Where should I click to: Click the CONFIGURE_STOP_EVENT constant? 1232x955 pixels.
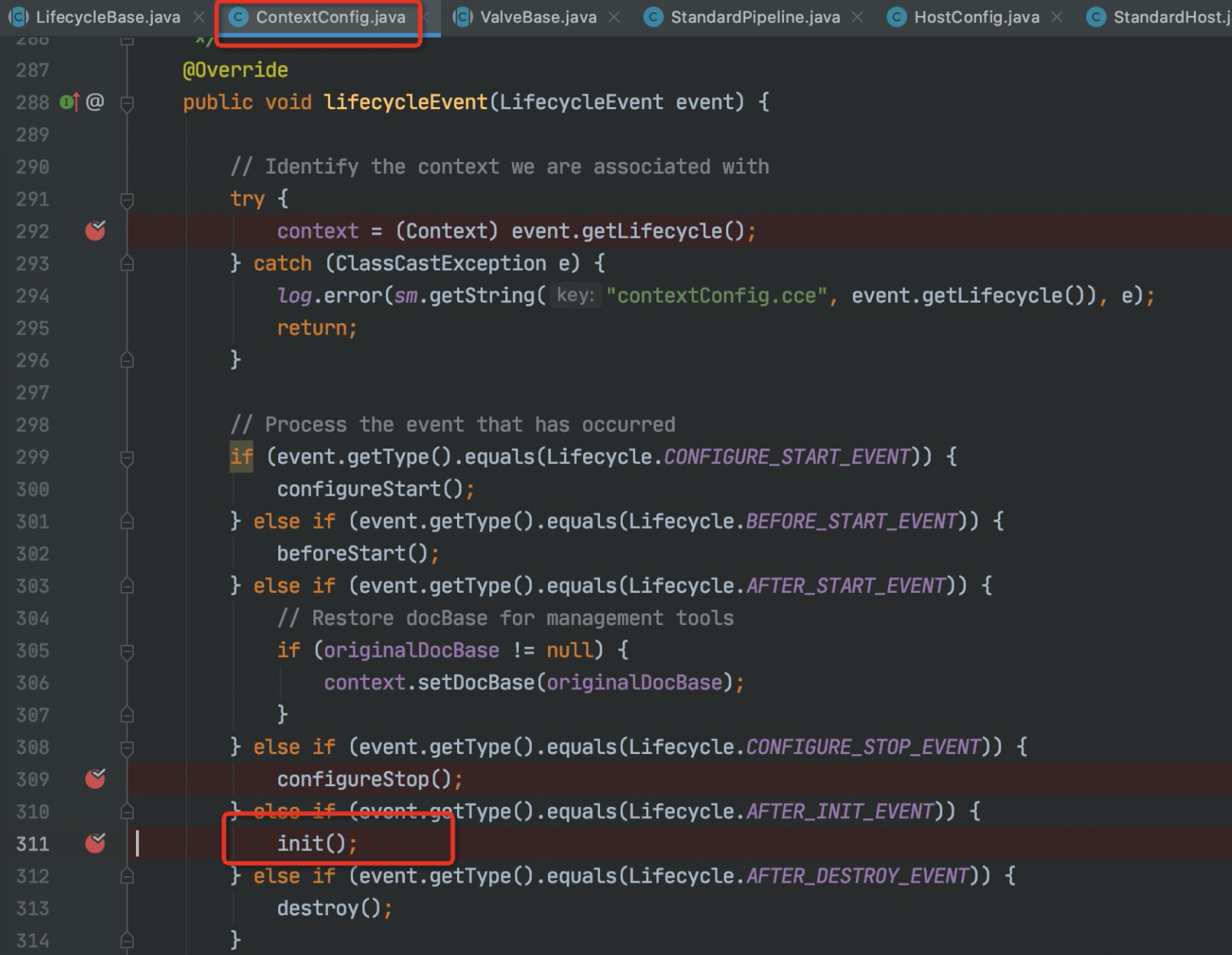pyautogui.click(x=863, y=746)
